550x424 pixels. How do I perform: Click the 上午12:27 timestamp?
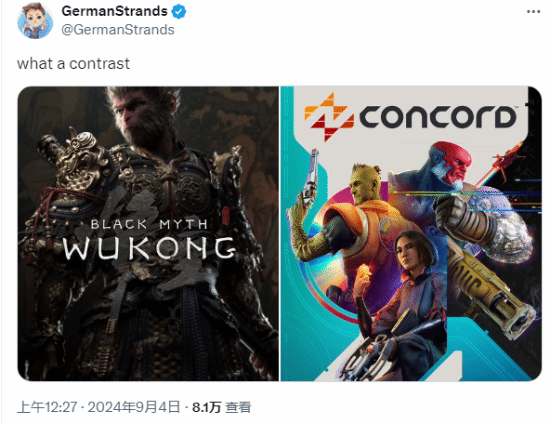(47, 407)
